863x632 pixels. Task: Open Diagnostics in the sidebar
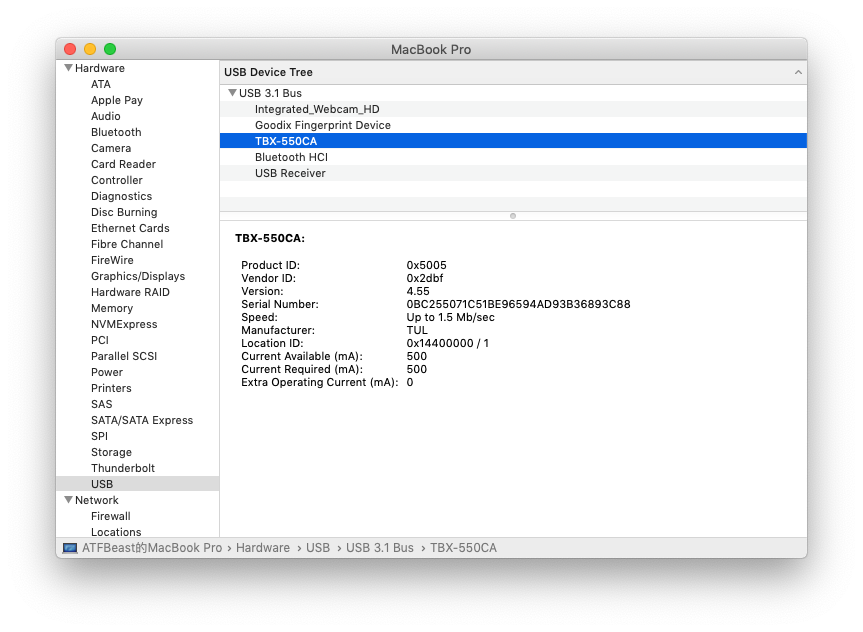(x=121, y=196)
